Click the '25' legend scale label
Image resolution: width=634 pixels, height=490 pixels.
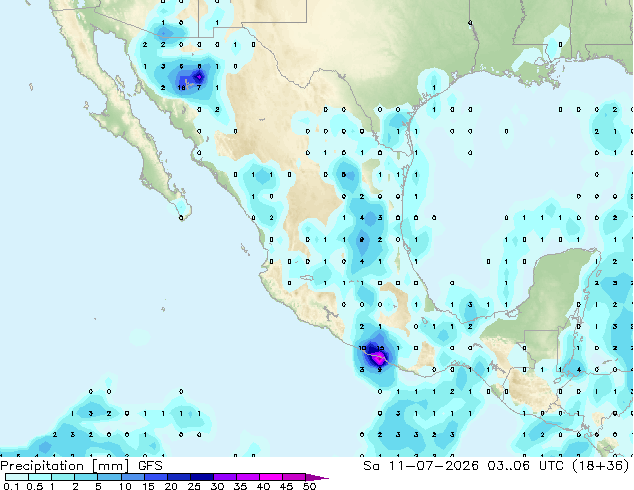coord(194,486)
